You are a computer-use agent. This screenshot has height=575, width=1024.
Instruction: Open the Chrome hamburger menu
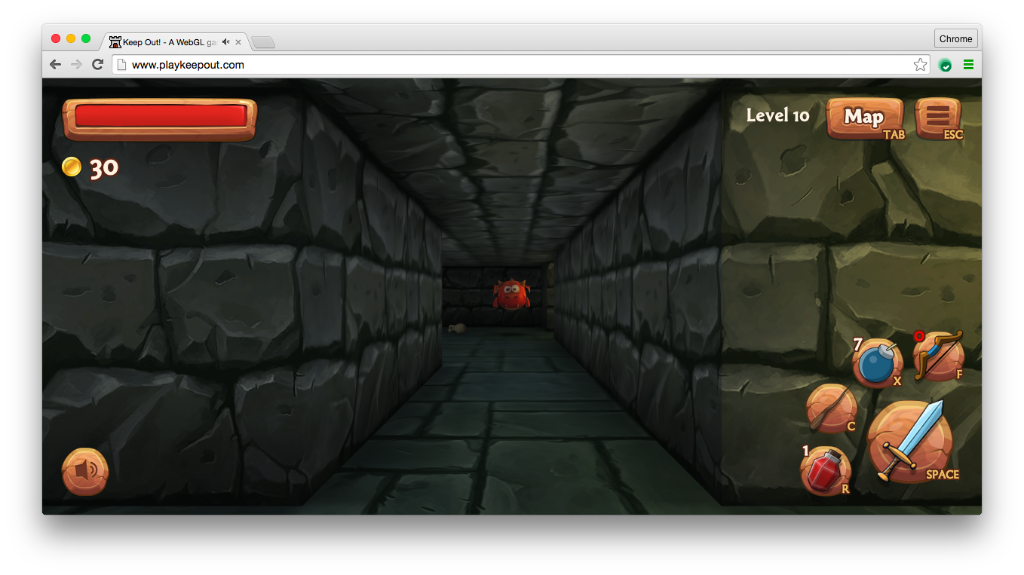[x=968, y=65]
